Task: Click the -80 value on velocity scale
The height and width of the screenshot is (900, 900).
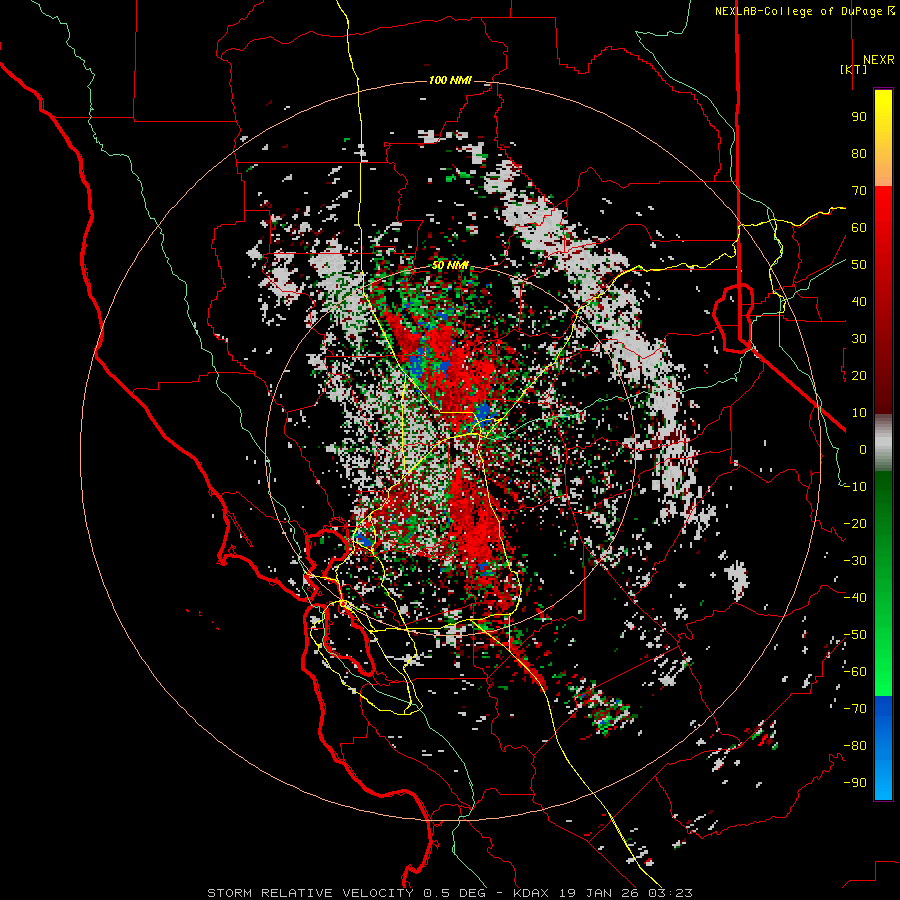Action: click(x=855, y=746)
